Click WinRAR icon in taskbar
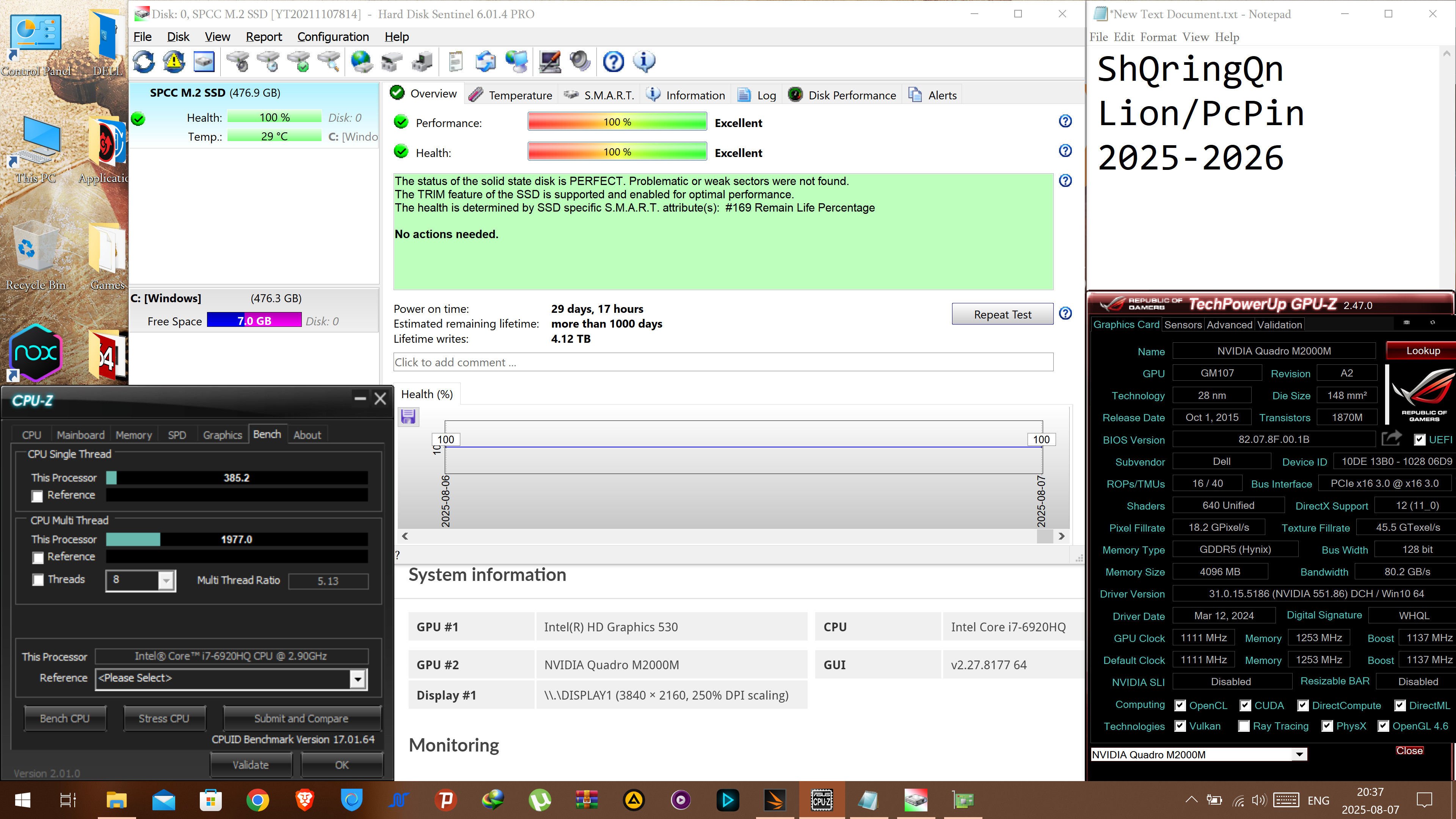The image size is (1456, 819). coord(587,800)
